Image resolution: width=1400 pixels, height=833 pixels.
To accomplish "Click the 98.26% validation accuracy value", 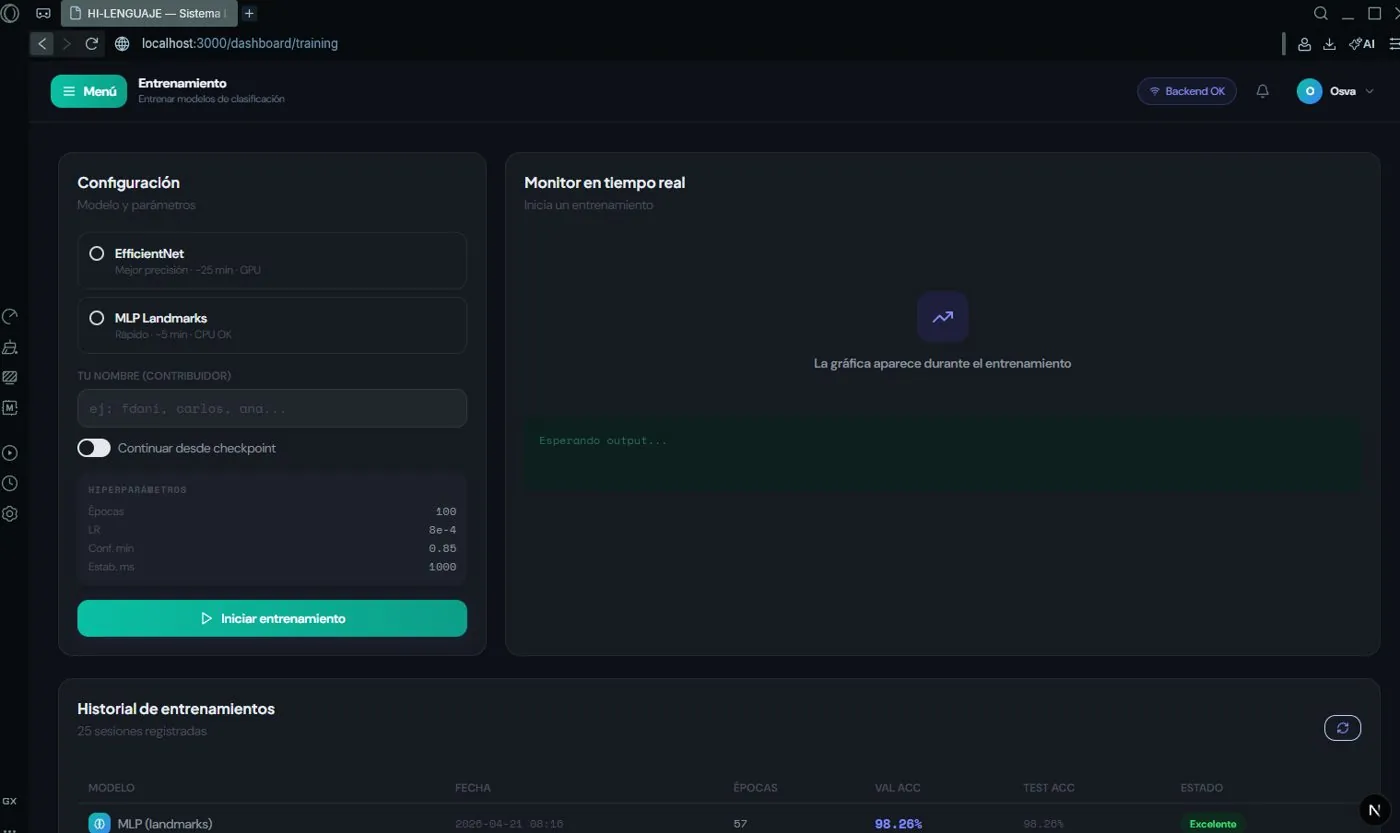I will [898, 824].
